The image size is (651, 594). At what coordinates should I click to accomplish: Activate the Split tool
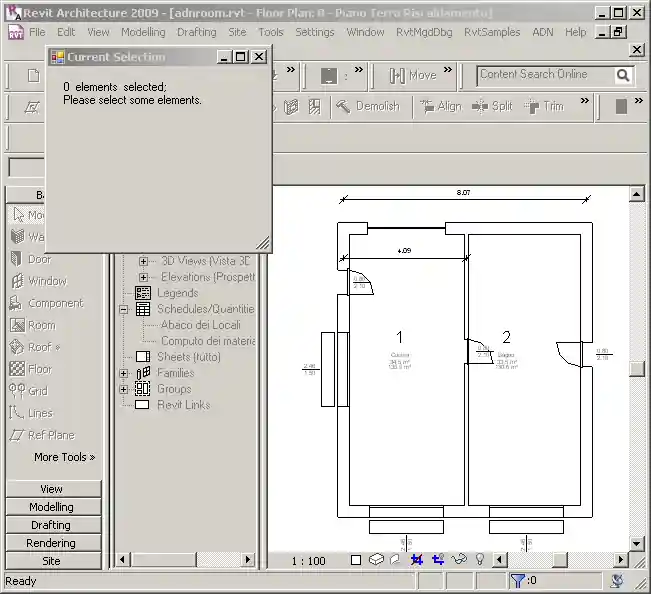click(x=491, y=106)
